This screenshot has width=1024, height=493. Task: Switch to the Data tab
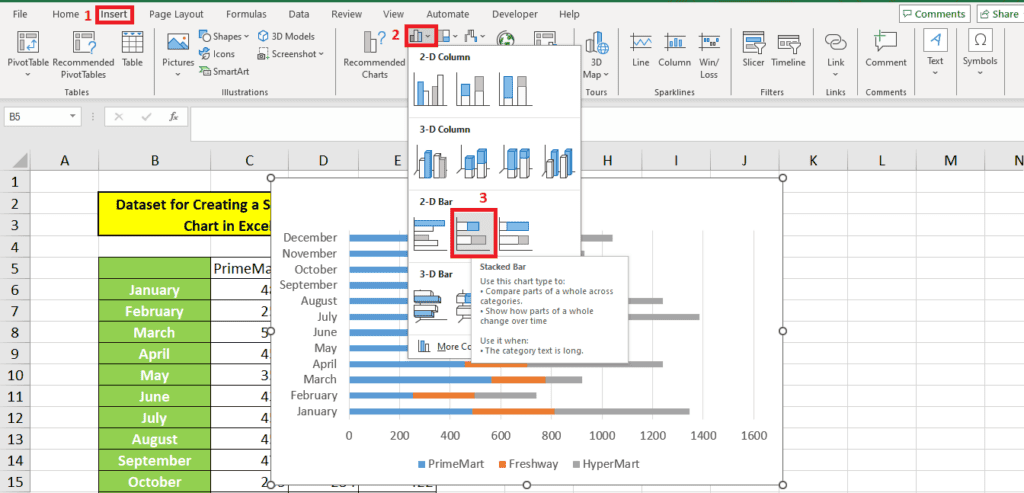coord(299,14)
